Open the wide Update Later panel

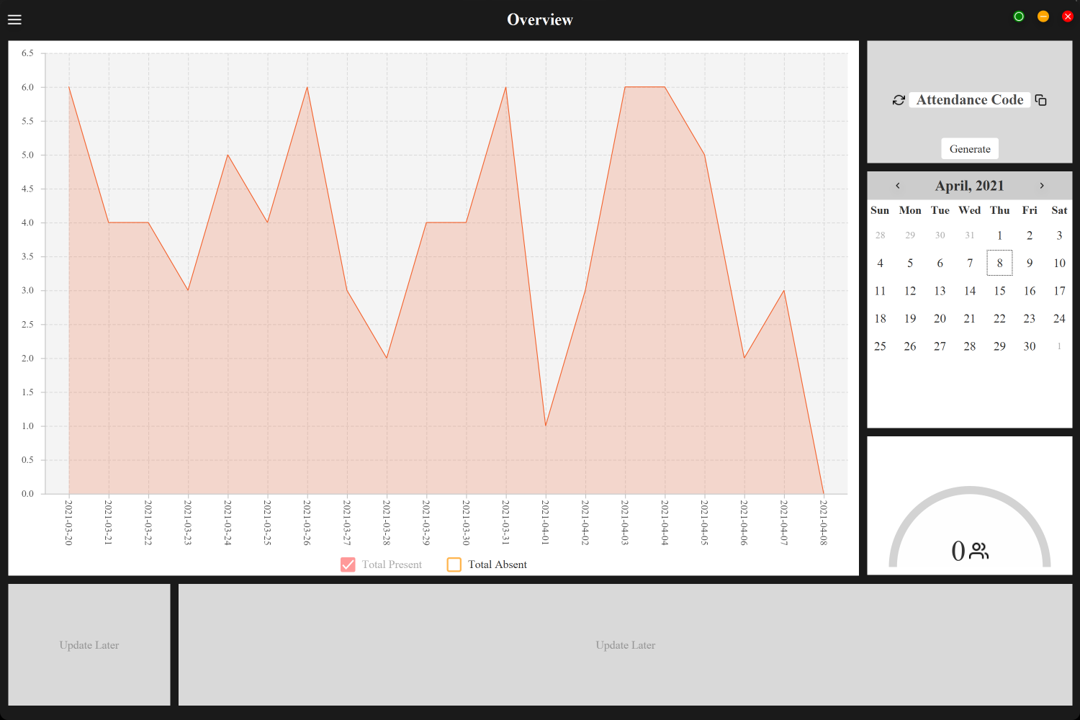tap(626, 644)
